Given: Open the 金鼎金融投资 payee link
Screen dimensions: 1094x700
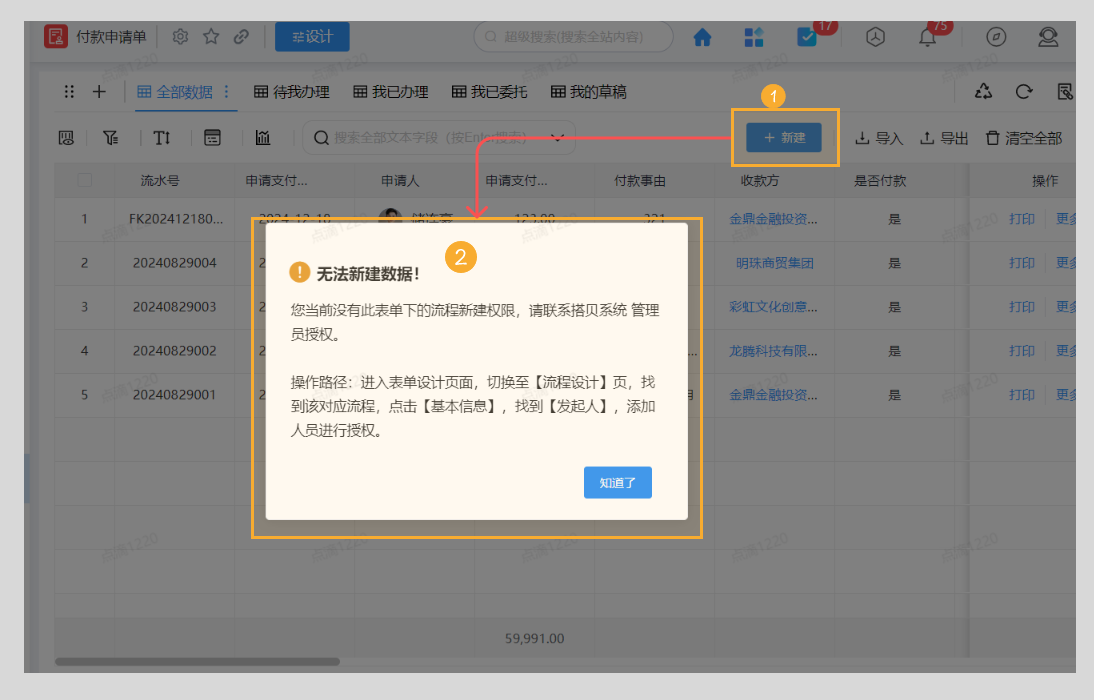Looking at the screenshot, I should tap(765, 219).
